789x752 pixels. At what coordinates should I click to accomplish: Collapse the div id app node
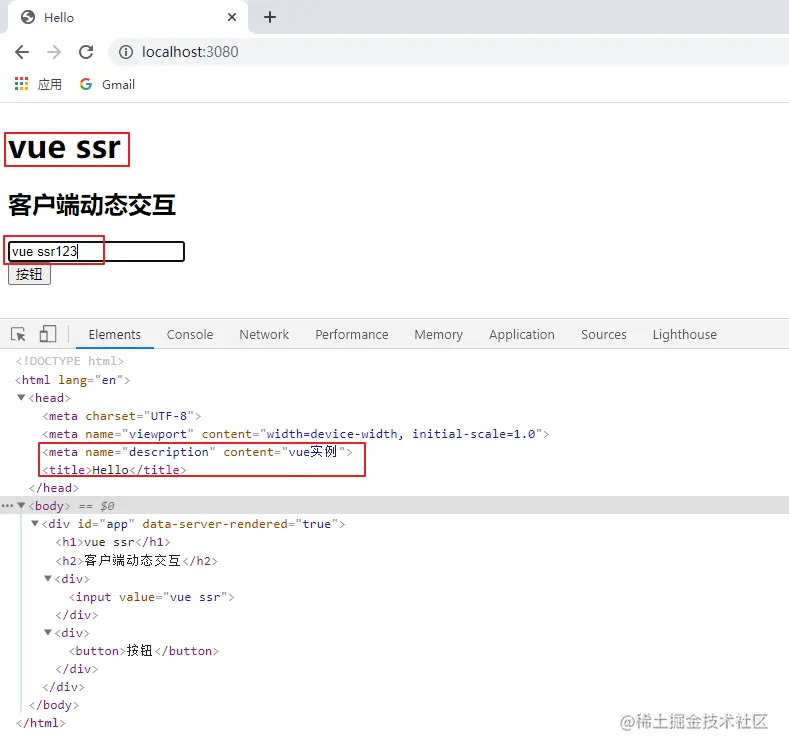(x=35, y=523)
